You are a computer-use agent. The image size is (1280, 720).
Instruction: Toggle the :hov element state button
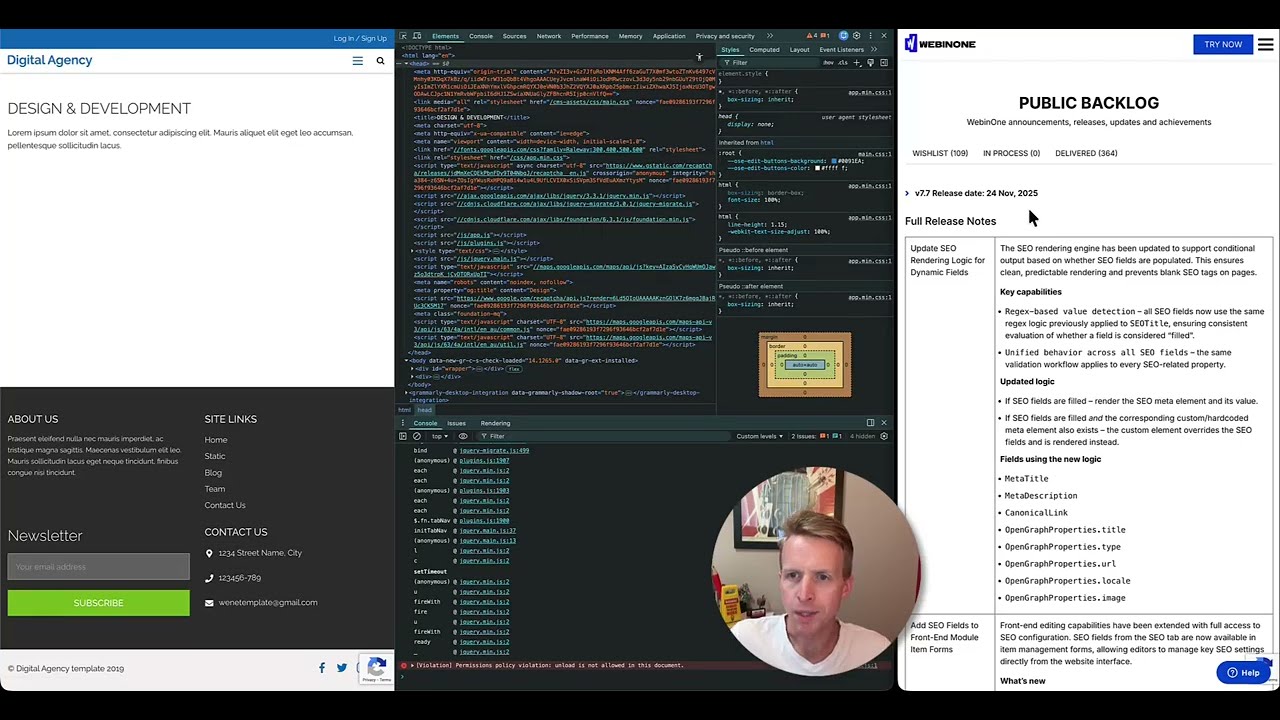coord(828,62)
